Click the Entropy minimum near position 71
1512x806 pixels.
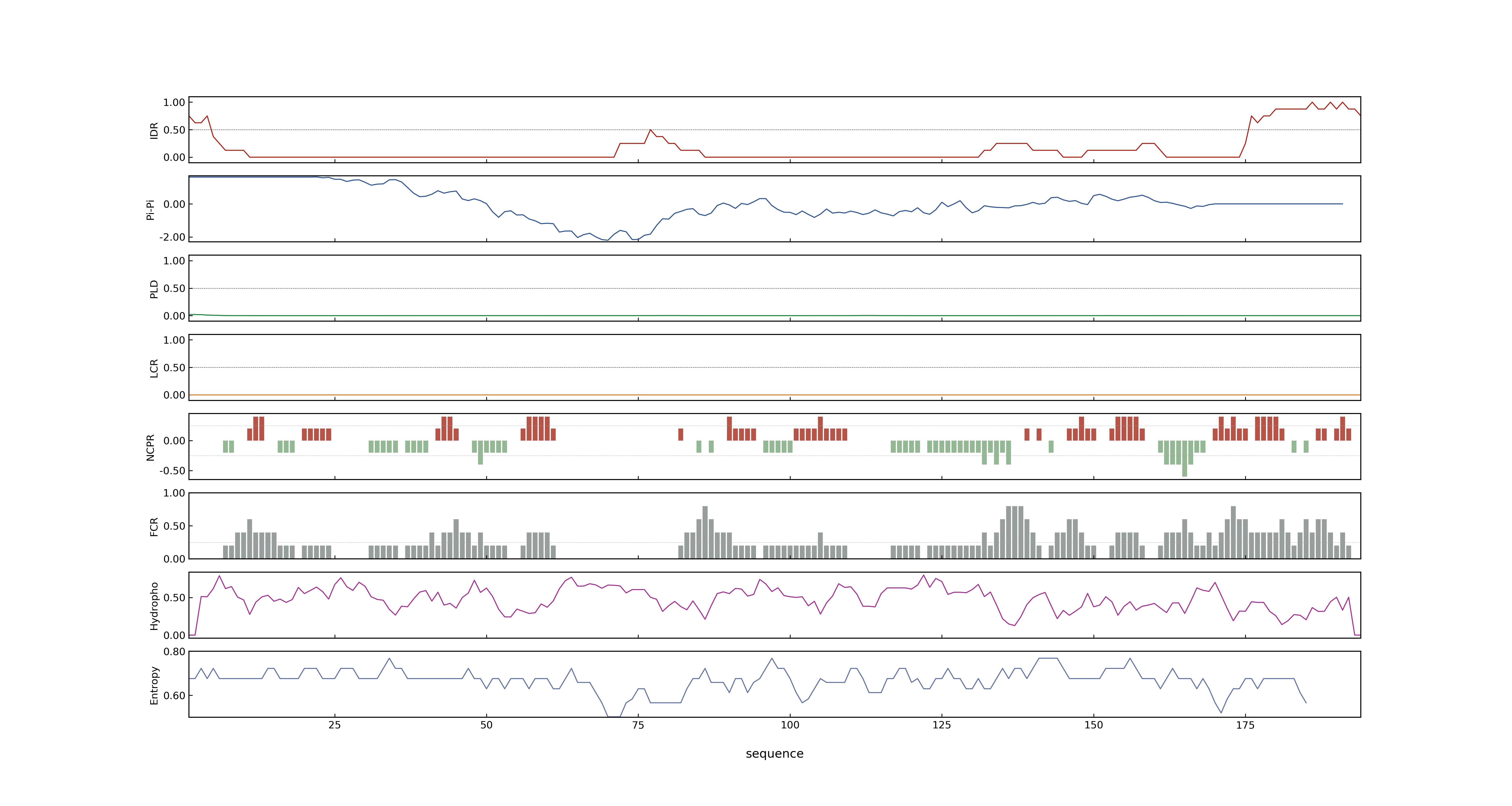coord(614,716)
